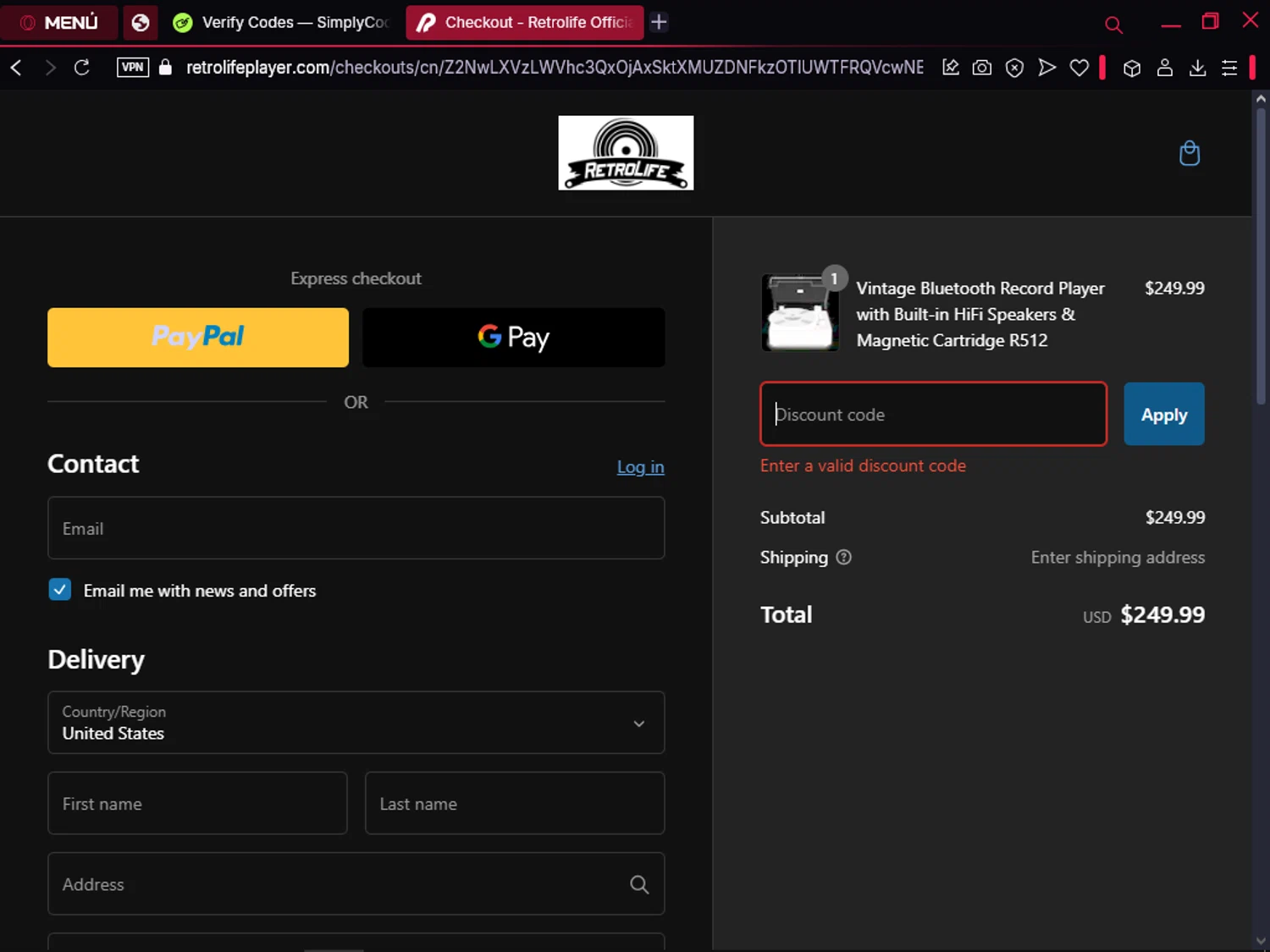Pay with the PayPal button

[x=198, y=338]
